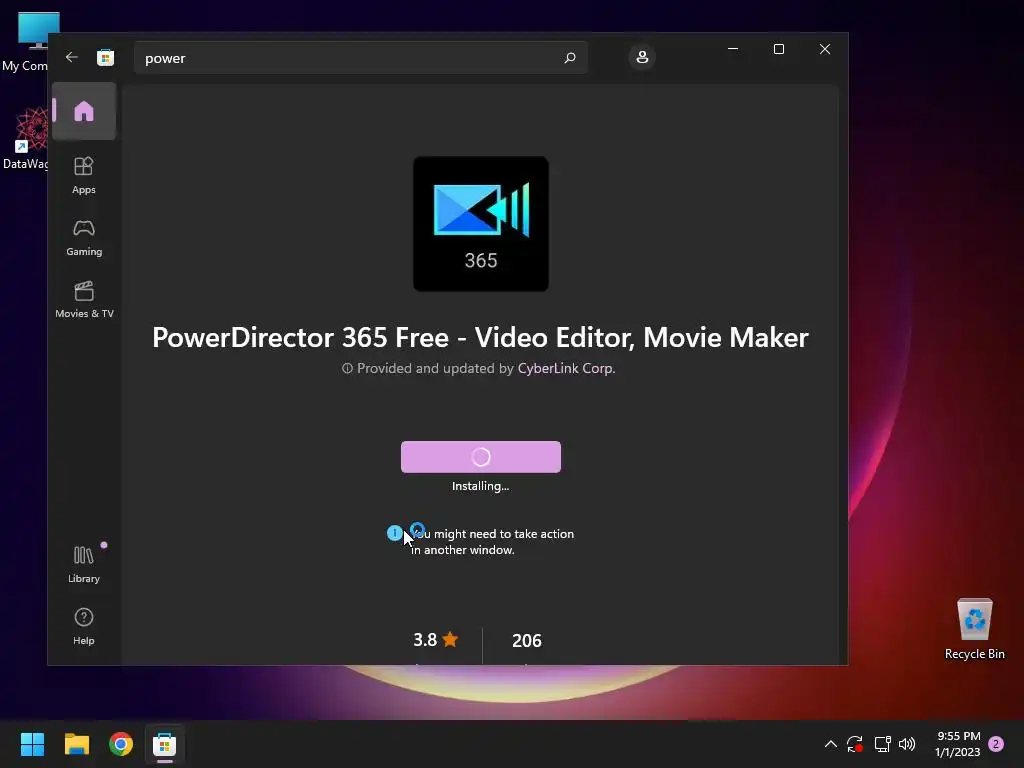Open the Apps section
Viewport: 1024px width, 768px height.
tap(84, 175)
